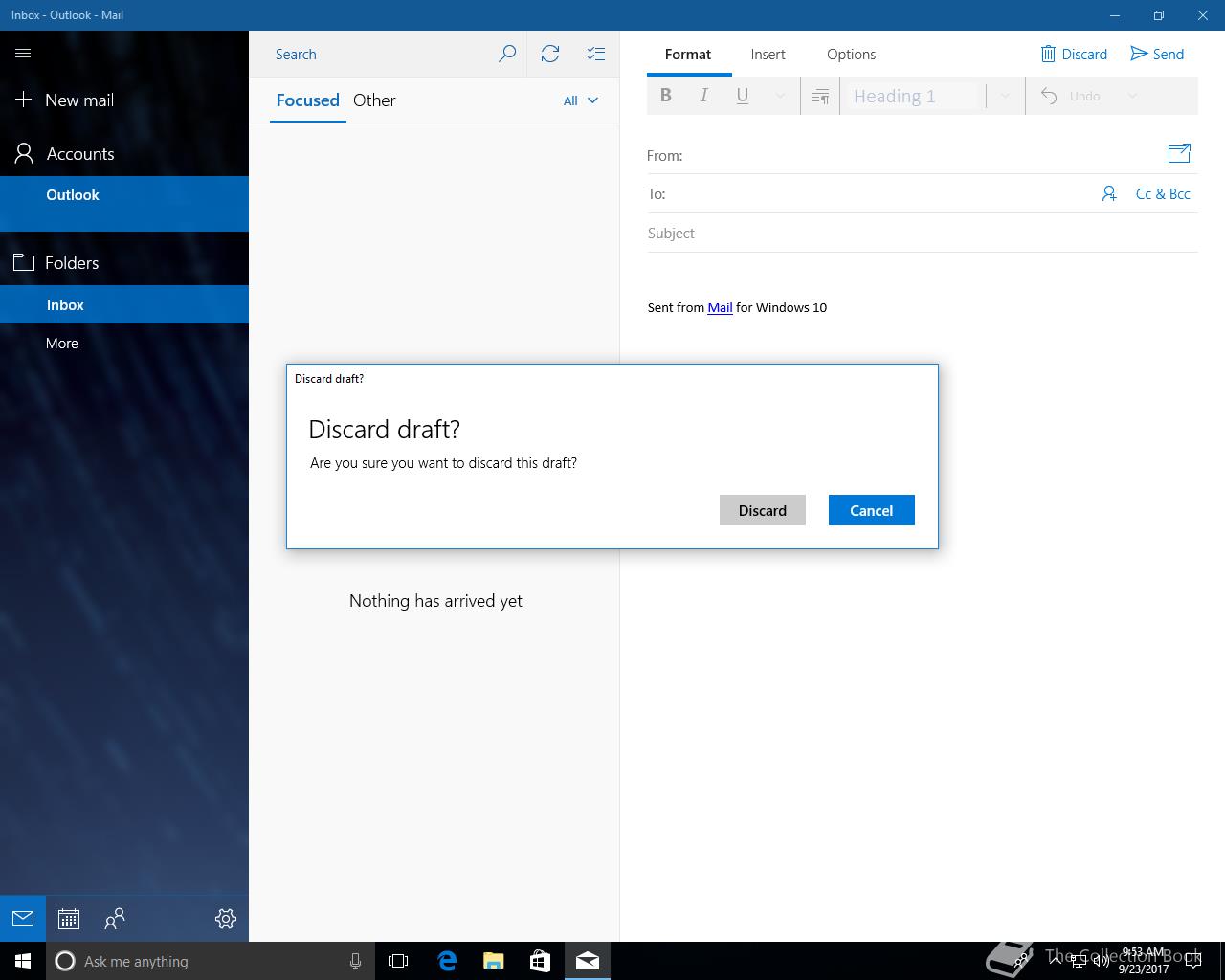Click the sync mailbox refresh icon
The width and height of the screenshot is (1225, 980).
pos(549,55)
